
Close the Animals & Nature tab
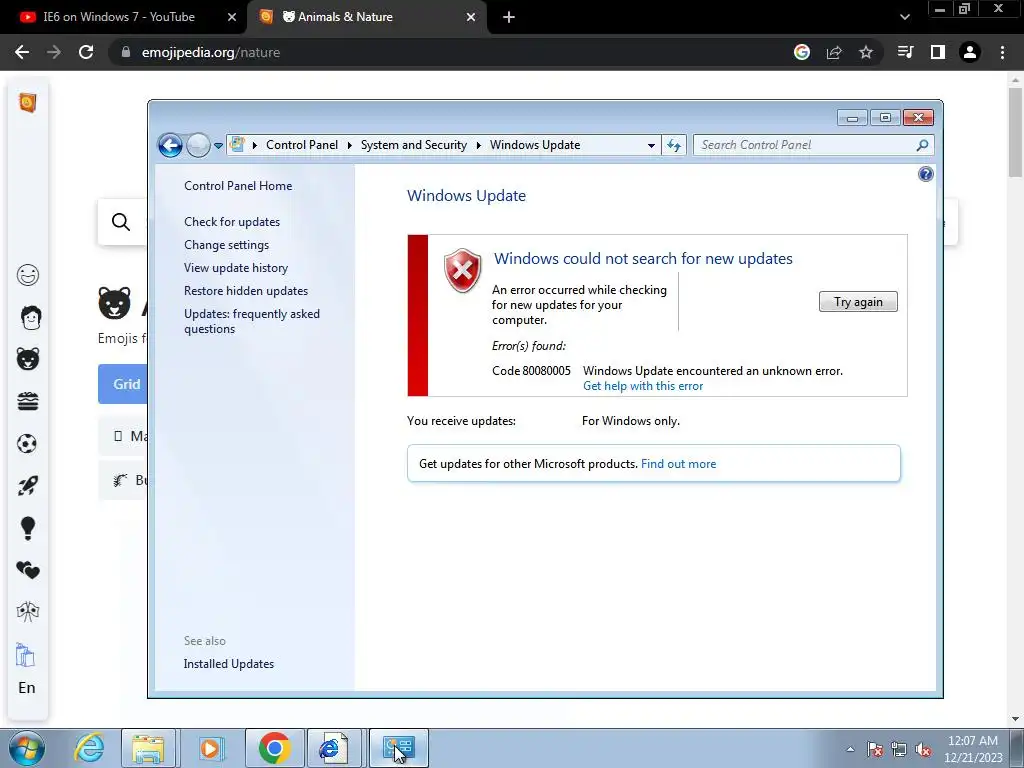coord(471,17)
